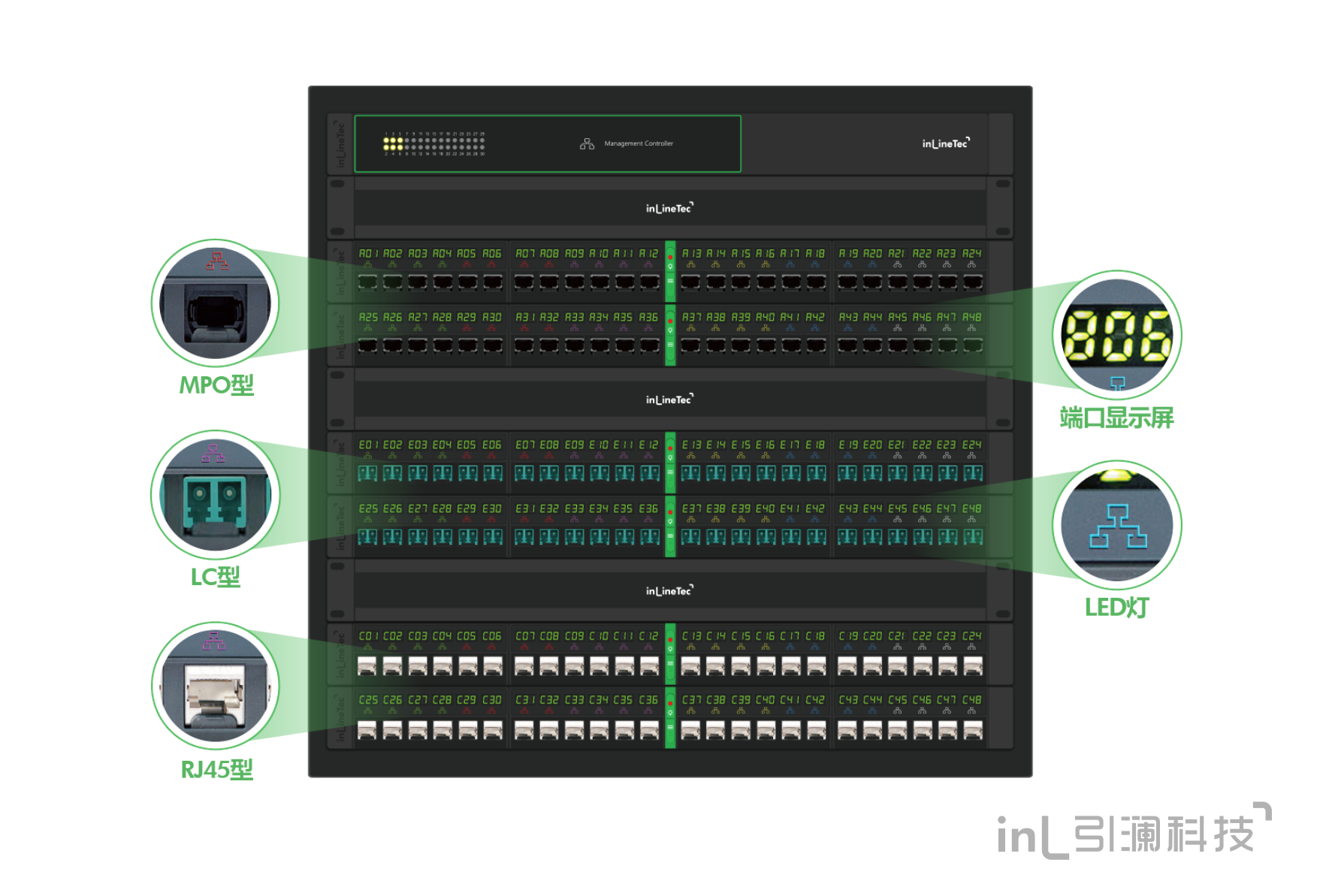This screenshot has height=896, width=1332.
Task: Select the MPO port under label A13
Action: (x=690, y=282)
